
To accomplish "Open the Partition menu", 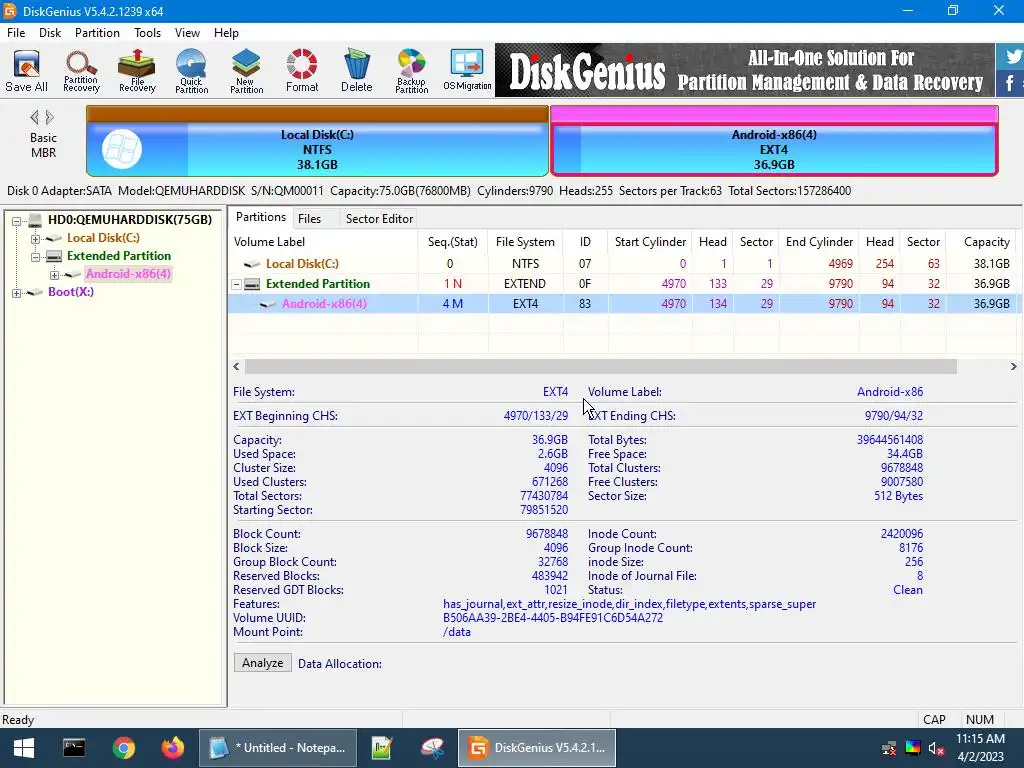I will pos(97,33).
